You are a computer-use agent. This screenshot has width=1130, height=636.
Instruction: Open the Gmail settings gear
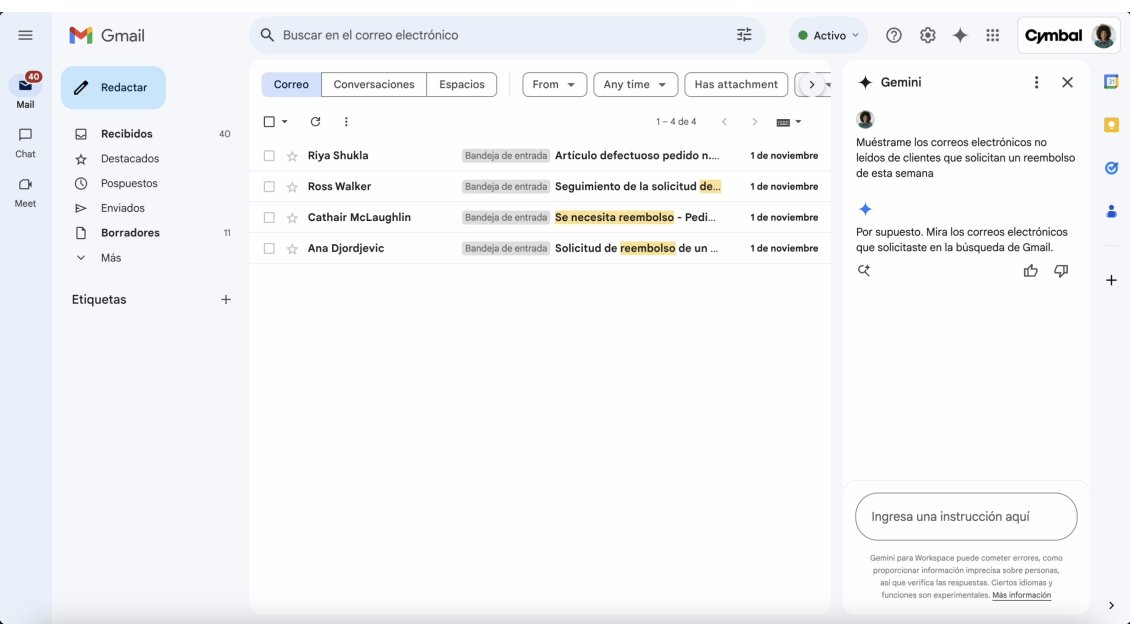[x=926, y=33]
